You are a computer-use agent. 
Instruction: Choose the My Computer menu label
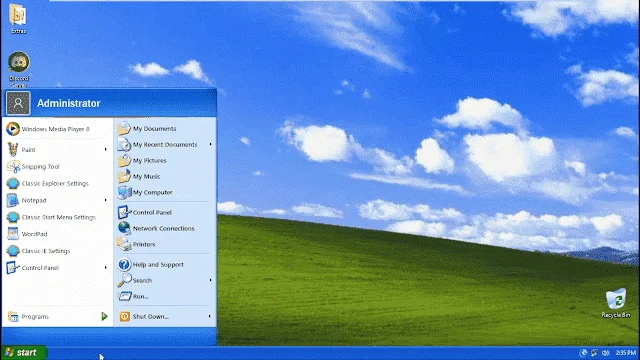pyautogui.click(x=153, y=193)
